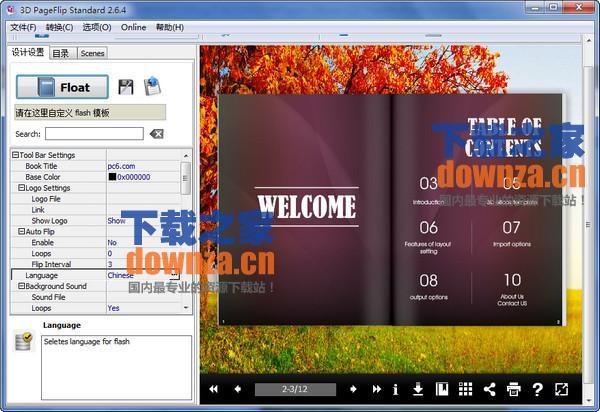Show page thumbnails grid icon
Image resolution: width=600 pixels, height=412 pixels.
click(465, 389)
